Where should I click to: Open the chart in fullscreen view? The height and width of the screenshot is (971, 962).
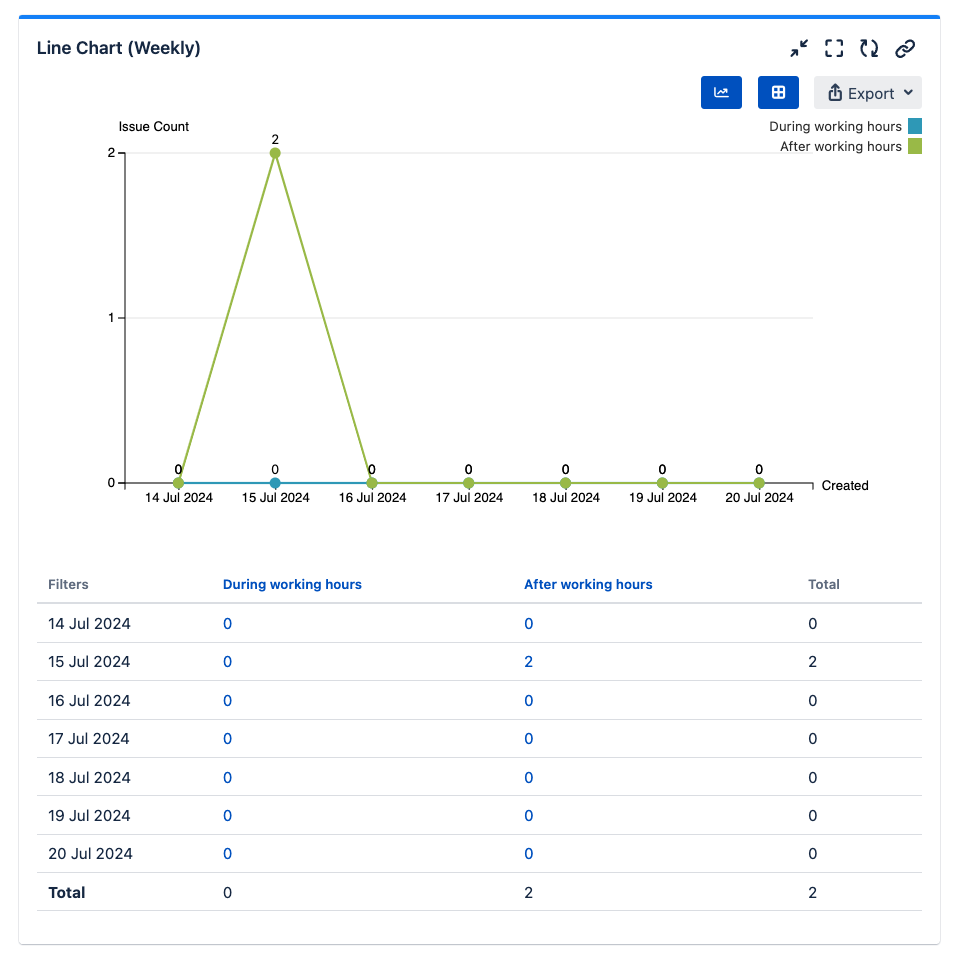[834, 48]
